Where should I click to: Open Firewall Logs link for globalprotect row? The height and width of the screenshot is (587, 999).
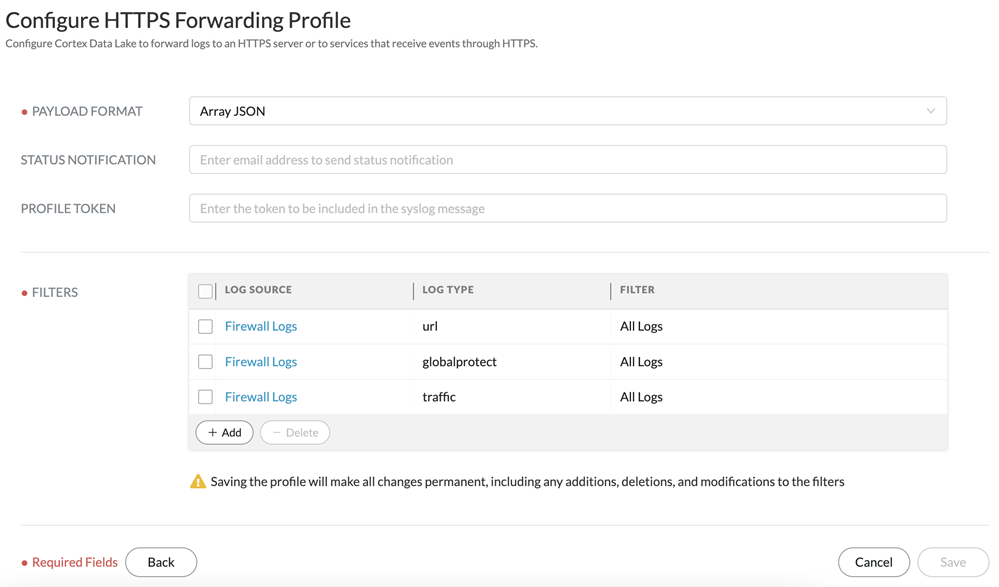point(260,362)
